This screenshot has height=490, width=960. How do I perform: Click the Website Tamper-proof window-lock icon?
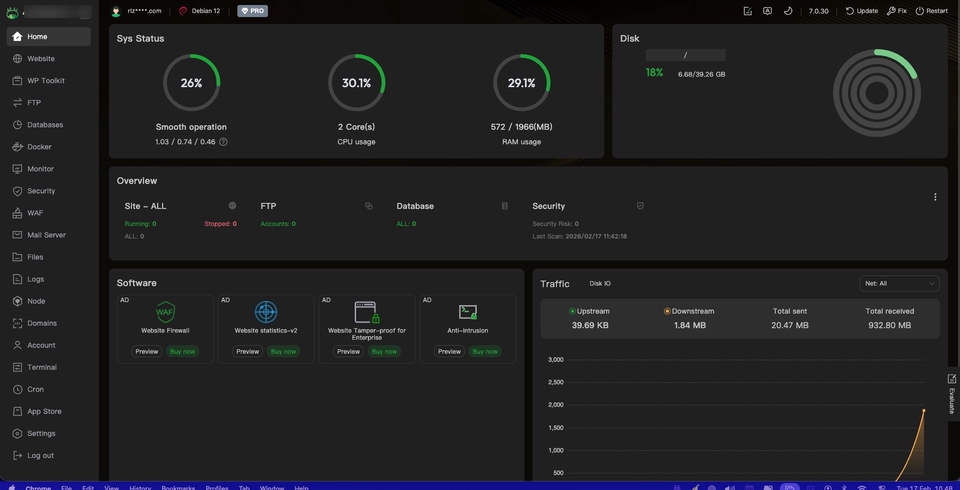tap(367, 312)
